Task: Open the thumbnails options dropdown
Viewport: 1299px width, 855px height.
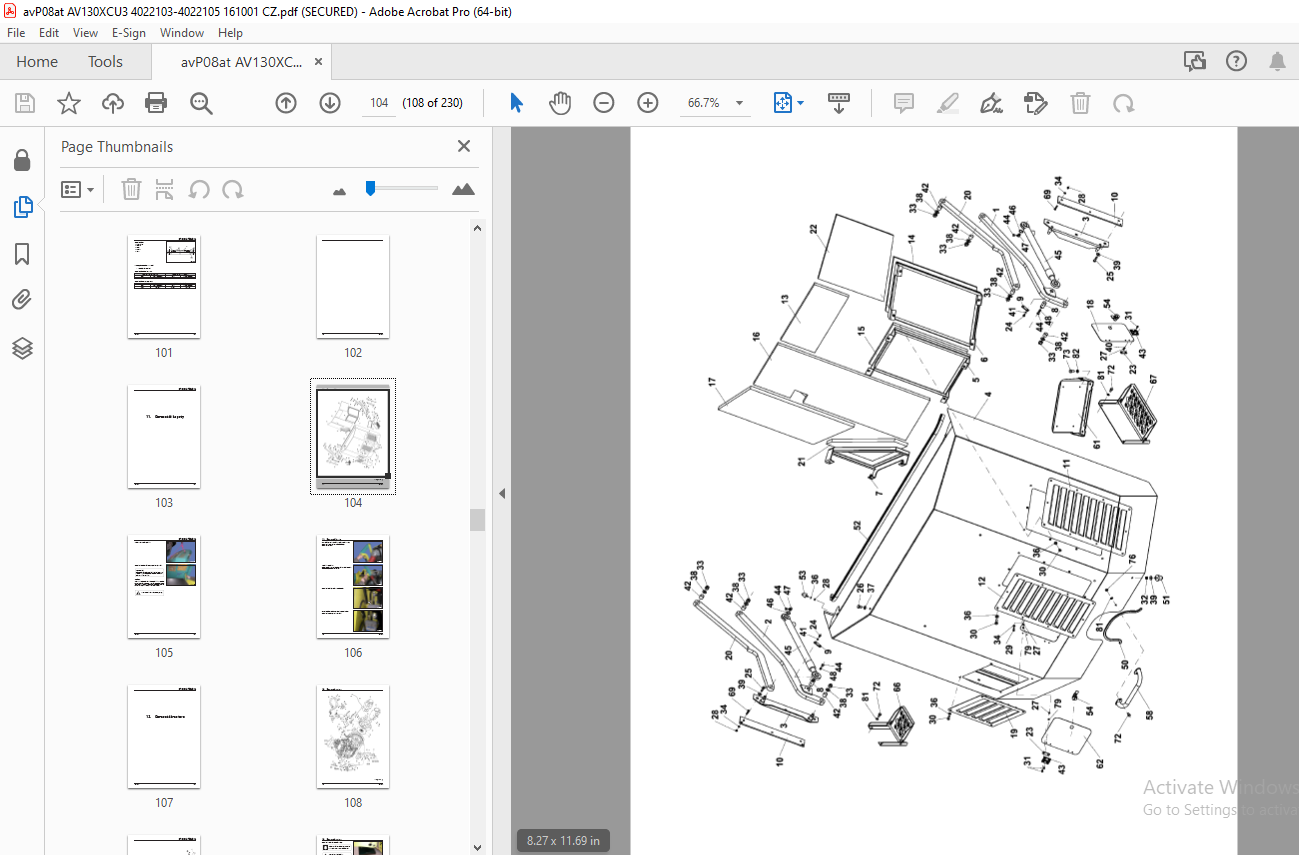Action: pyautogui.click(x=78, y=189)
